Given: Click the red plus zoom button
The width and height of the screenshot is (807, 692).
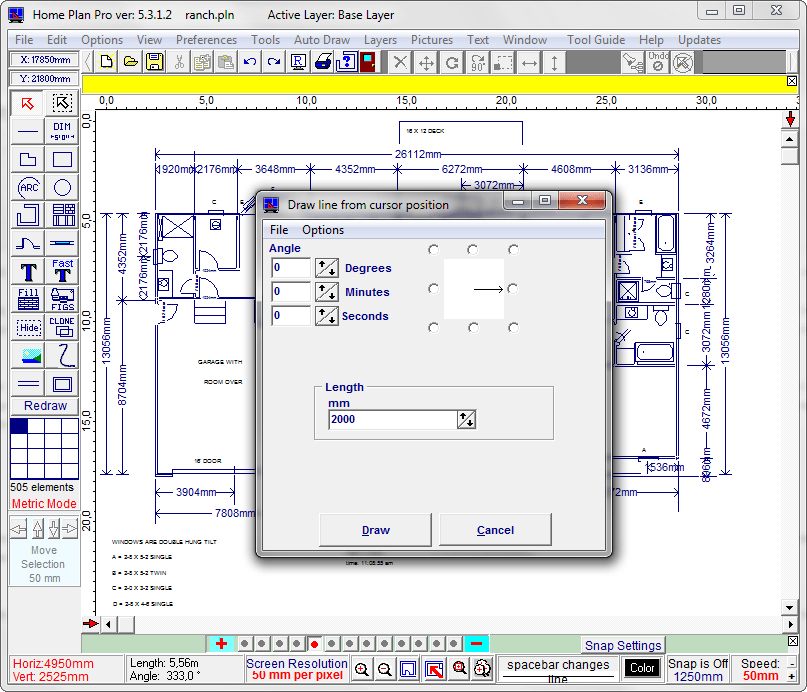Looking at the screenshot, I should 221,644.
